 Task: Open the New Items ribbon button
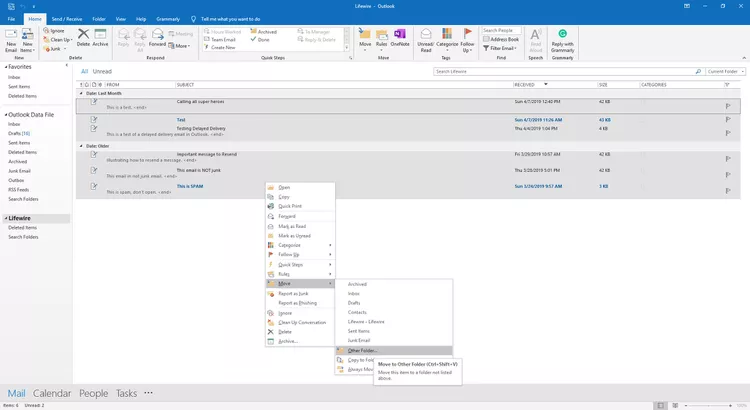click(27, 40)
